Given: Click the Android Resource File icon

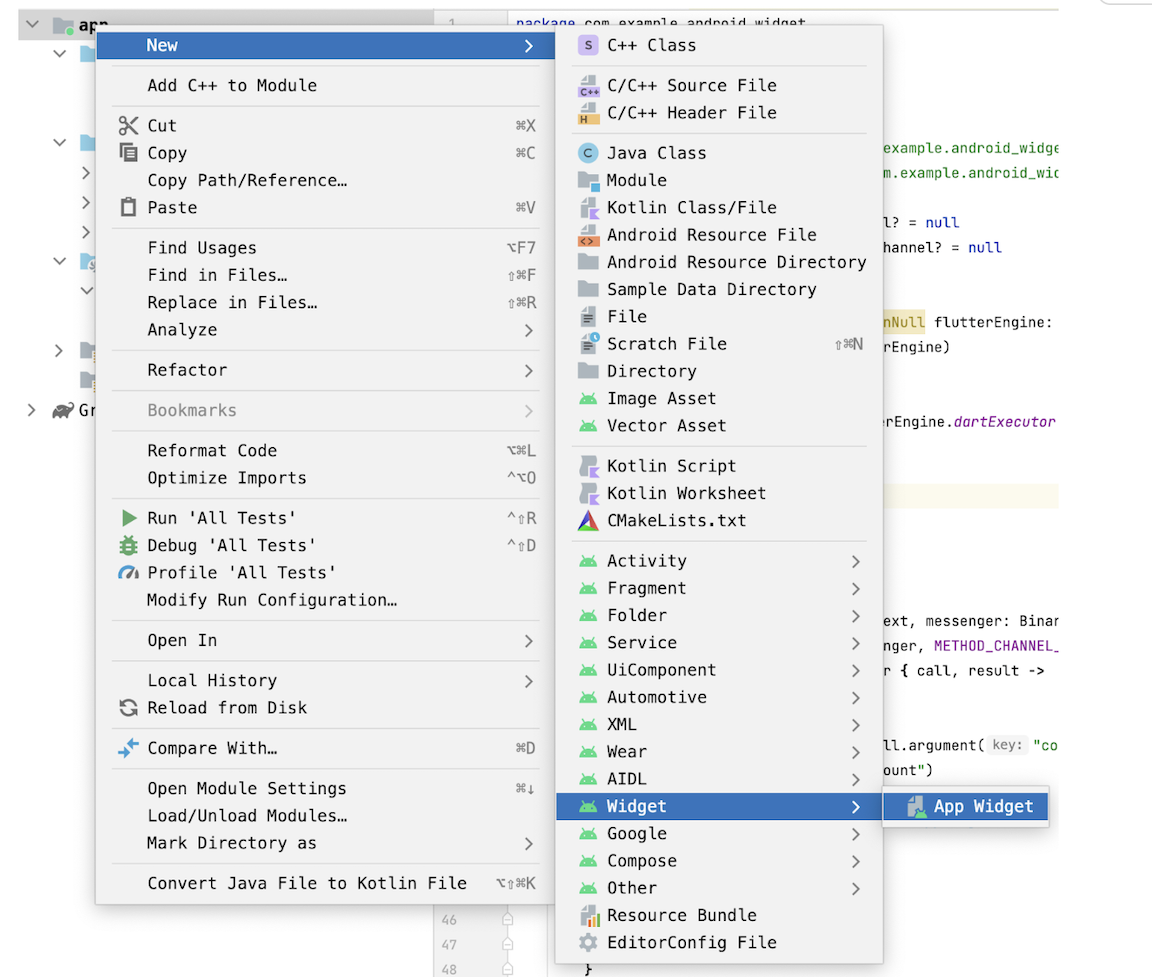Looking at the screenshot, I should [x=588, y=235].
